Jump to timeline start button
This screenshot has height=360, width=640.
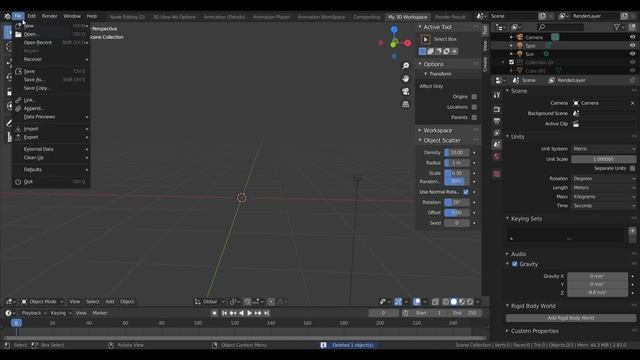224,313
